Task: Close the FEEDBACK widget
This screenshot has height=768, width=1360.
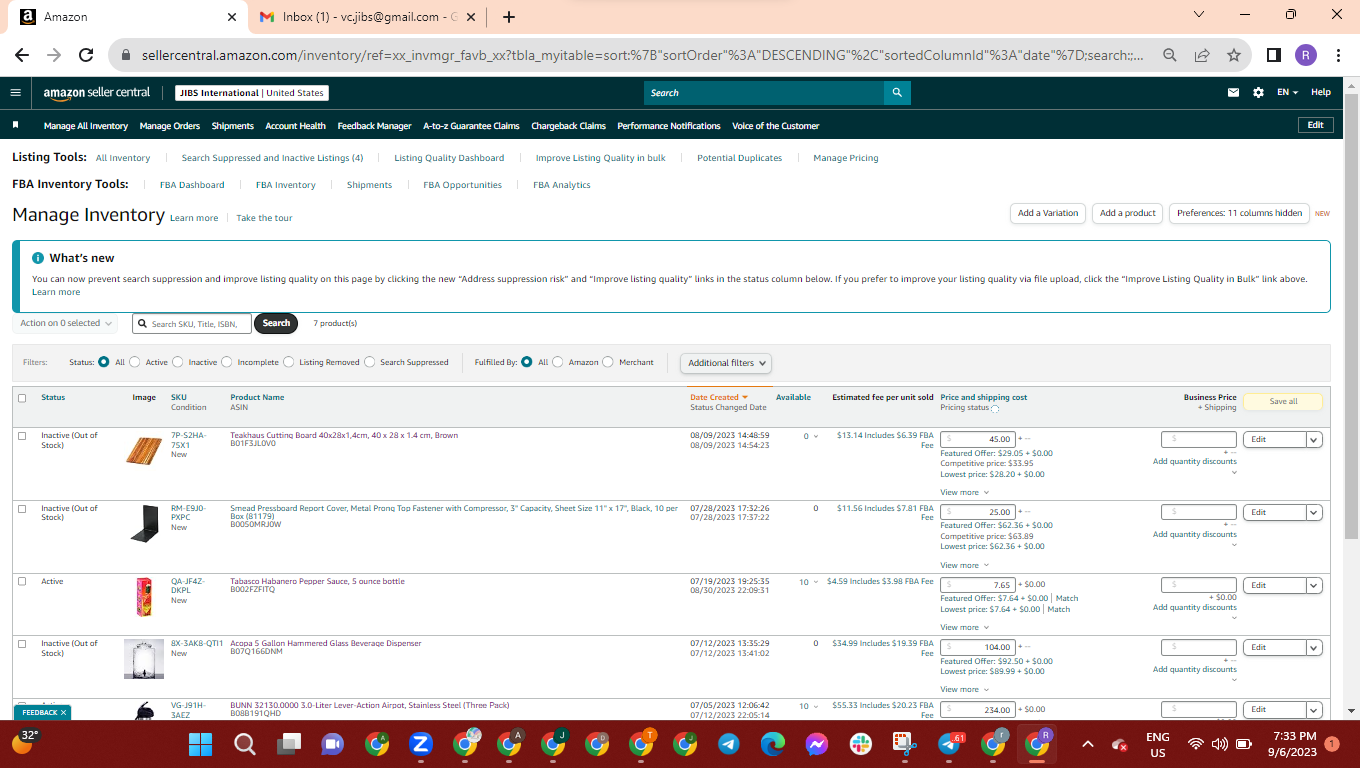Action: [x=63, y=713]
